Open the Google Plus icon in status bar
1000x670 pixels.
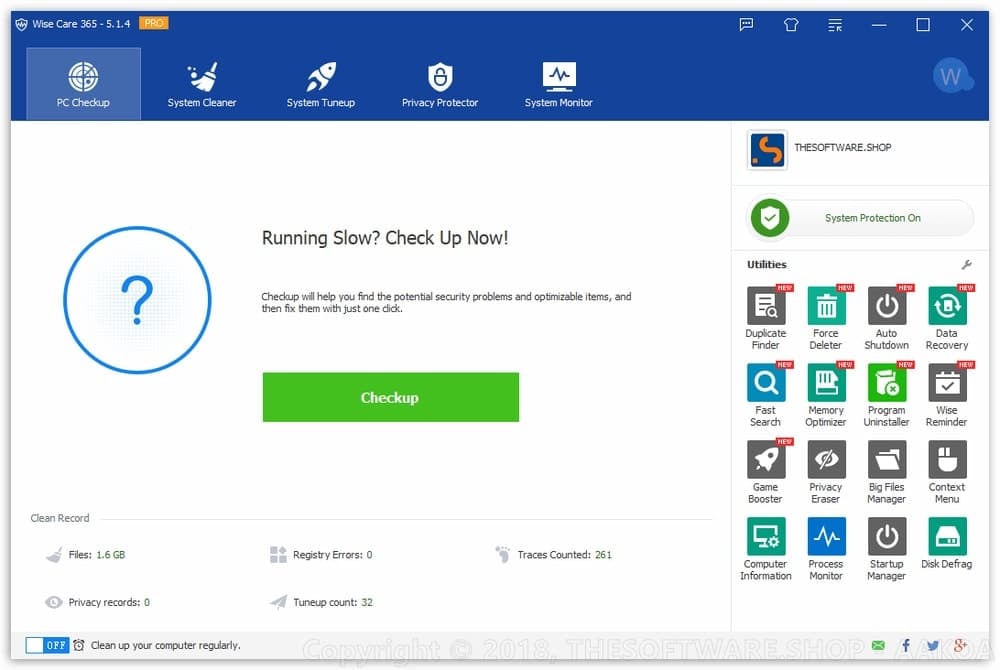coord(960,645)
